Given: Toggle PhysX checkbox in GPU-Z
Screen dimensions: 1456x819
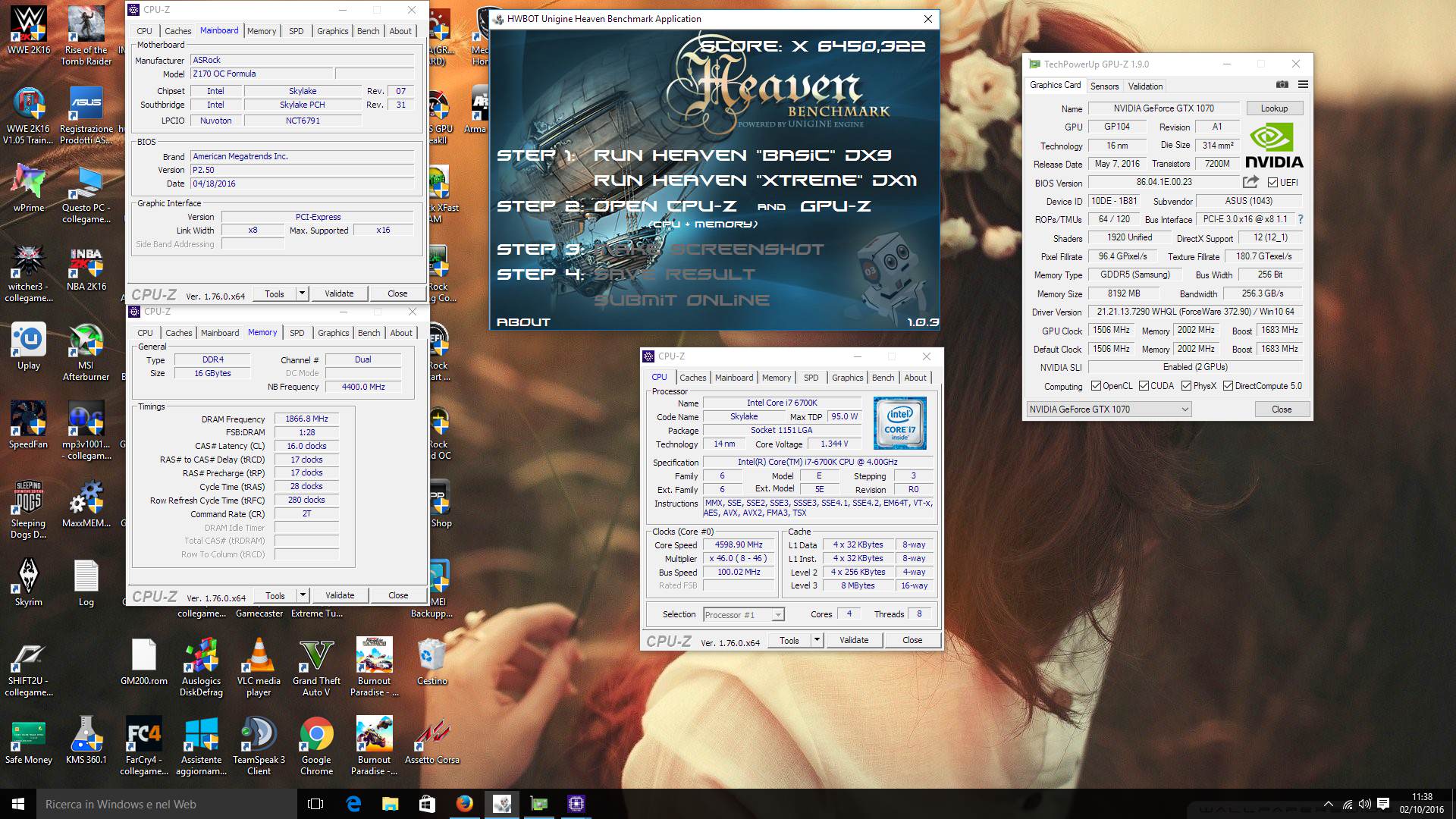Looking at the screenshot, I should (x=1186, y=386).
